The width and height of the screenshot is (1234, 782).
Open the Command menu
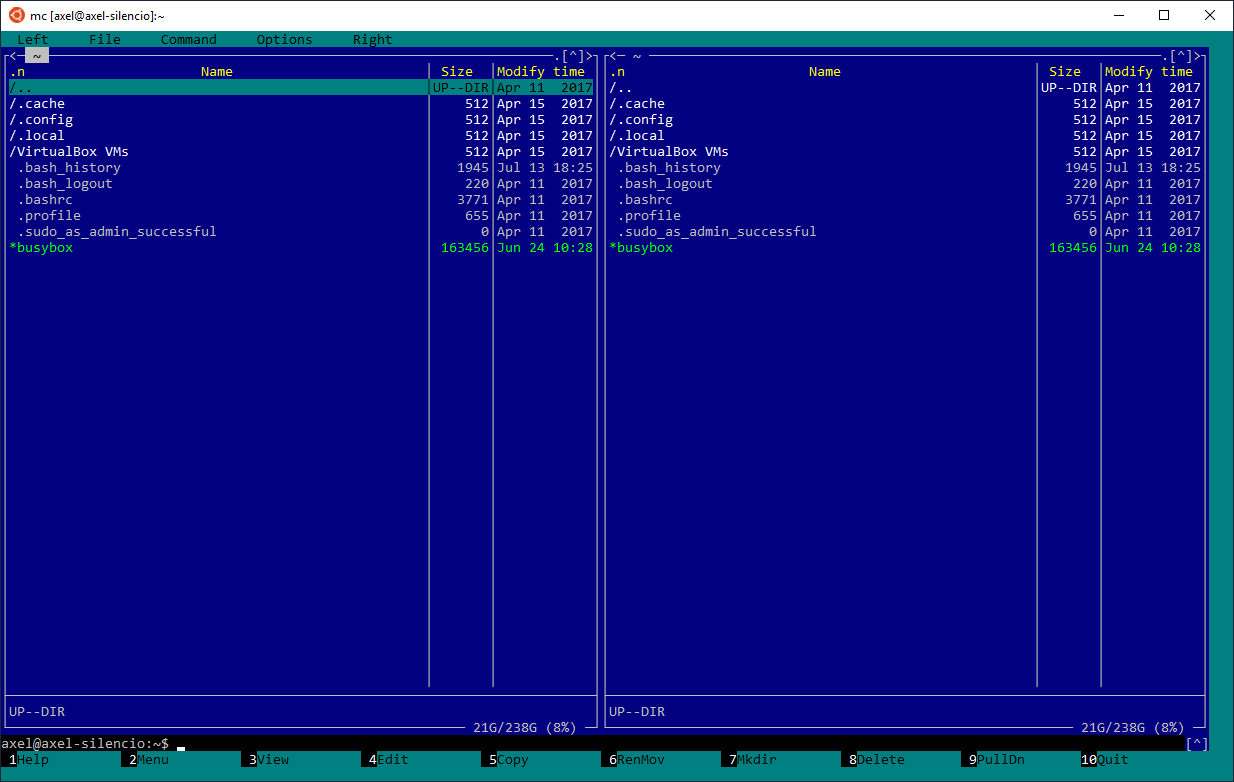(x=189, y=40)
